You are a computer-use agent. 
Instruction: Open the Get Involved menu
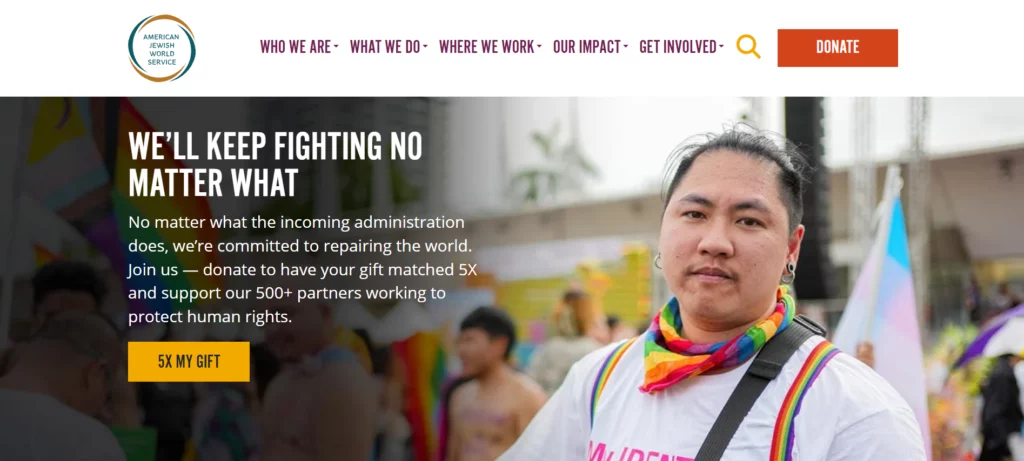pos(678,47)
